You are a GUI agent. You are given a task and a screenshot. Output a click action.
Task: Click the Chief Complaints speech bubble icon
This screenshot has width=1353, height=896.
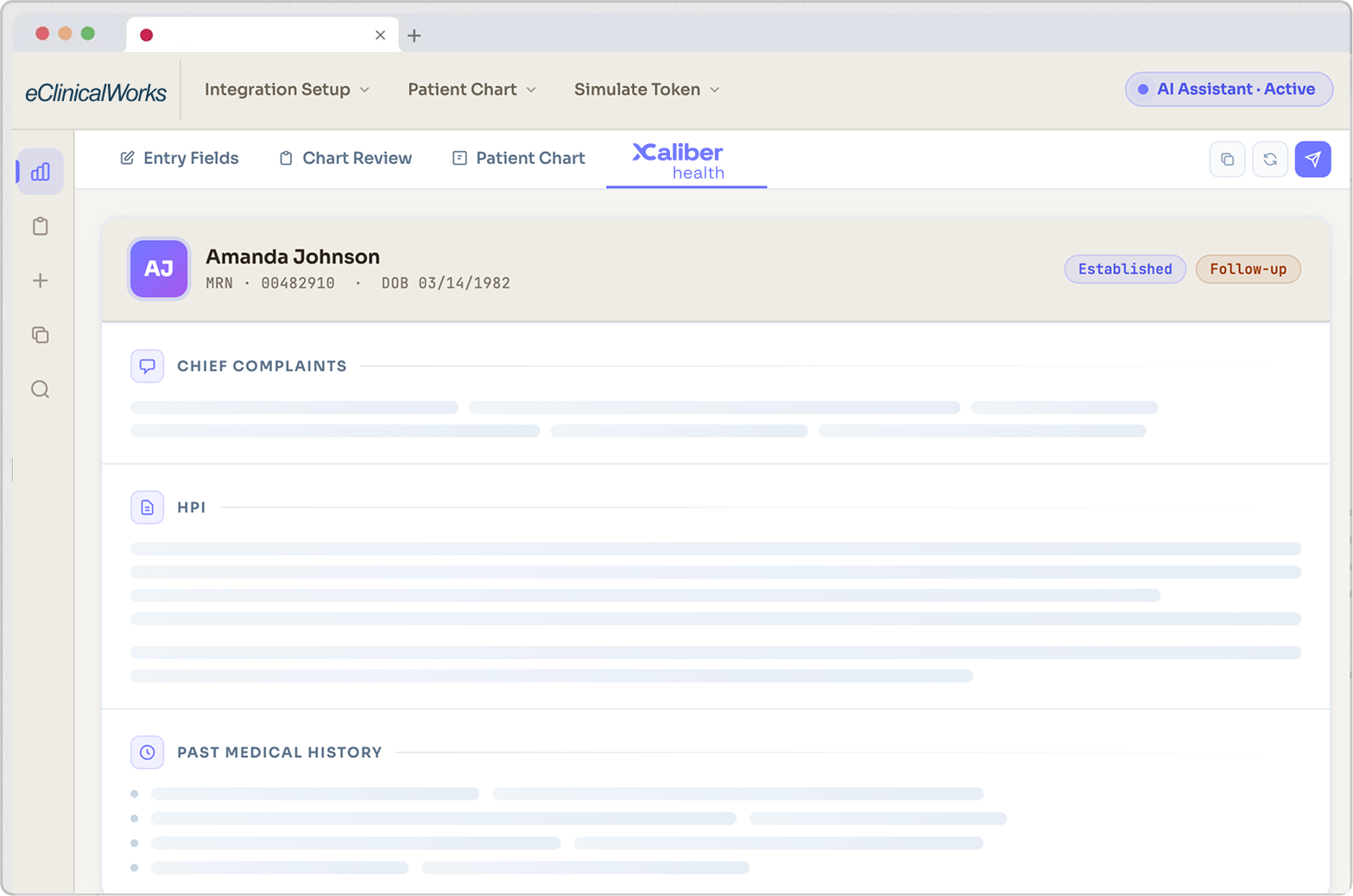tap(148, 366)
